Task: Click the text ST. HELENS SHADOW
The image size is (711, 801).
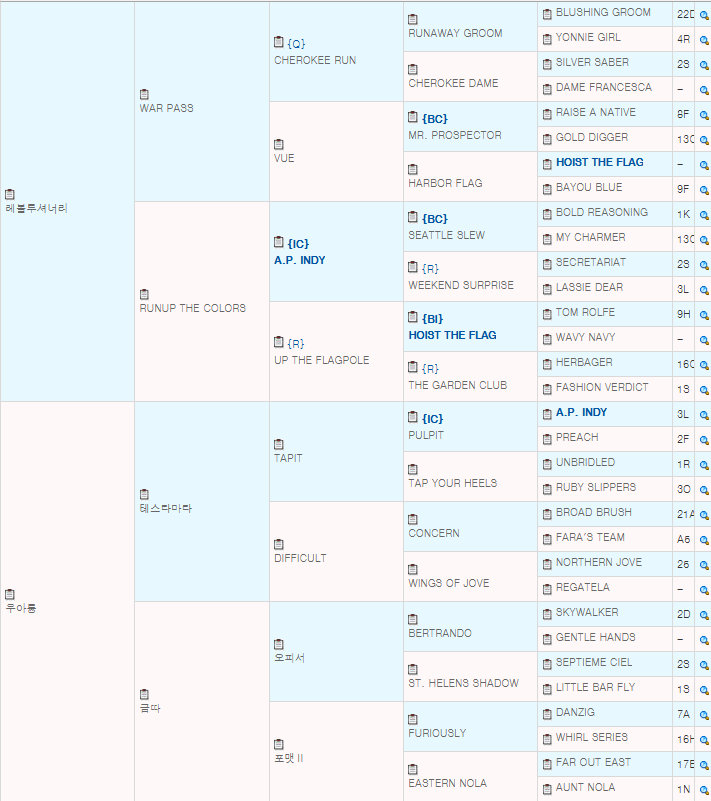Action: [463, 684]
